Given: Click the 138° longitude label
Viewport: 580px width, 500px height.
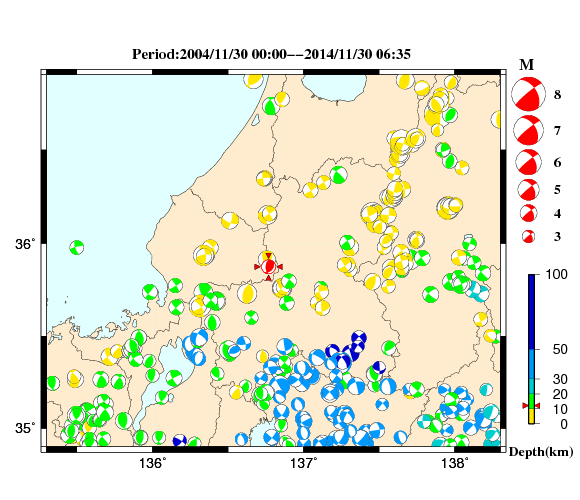Looking at the screenshot, I should pos(455,463).
